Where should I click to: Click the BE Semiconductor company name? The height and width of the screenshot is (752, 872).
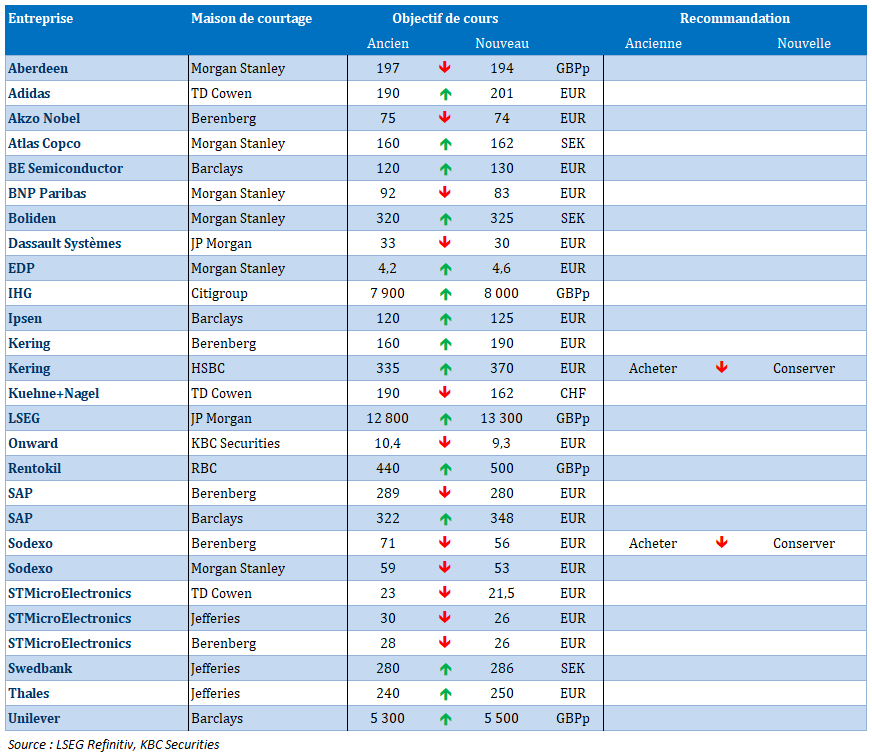(65, 168)
